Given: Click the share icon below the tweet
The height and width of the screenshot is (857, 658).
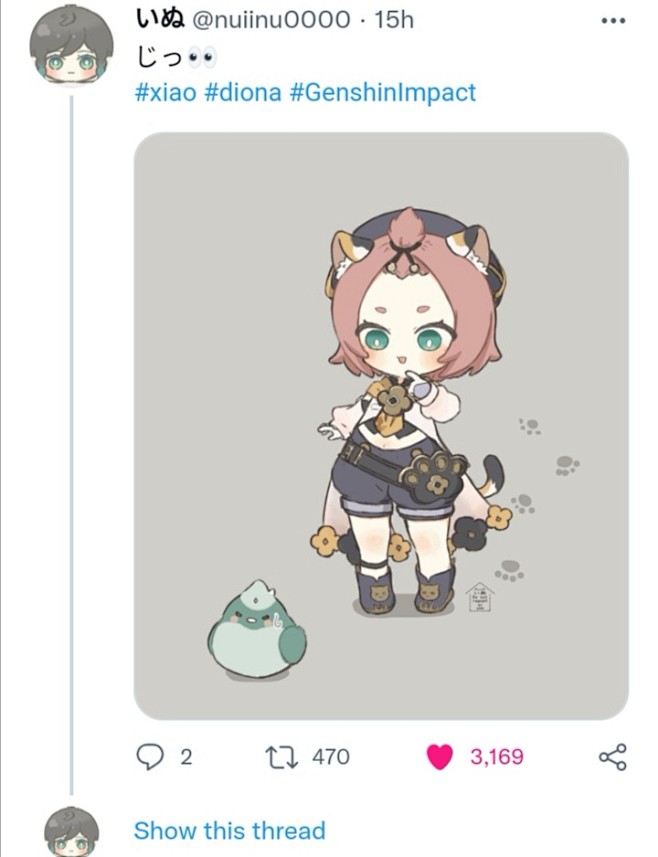Looking at the screenshot, I should [613, 757].
